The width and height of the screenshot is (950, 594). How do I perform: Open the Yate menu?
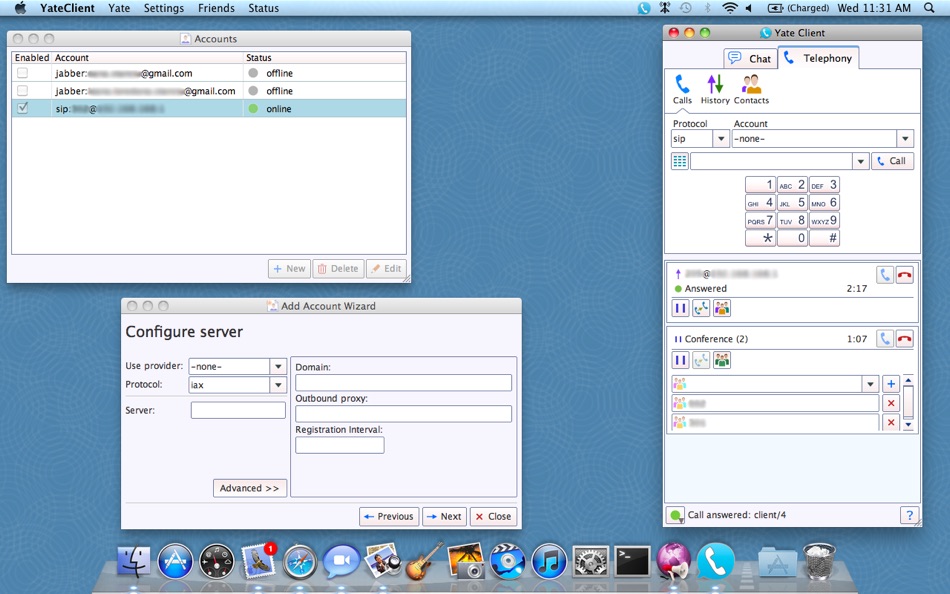pyautogui.click(x=119, y=8)
